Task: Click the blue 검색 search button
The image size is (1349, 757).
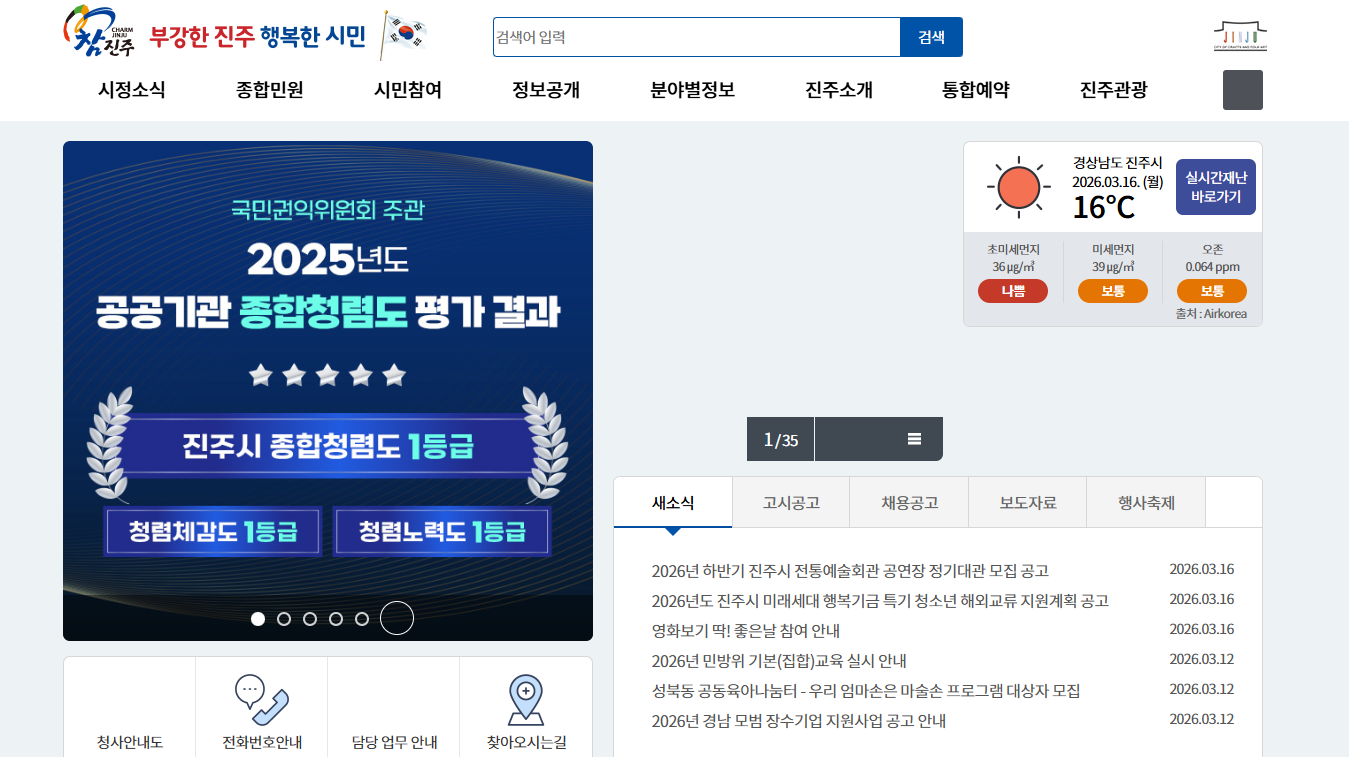Action: click(x=931, y=37)
